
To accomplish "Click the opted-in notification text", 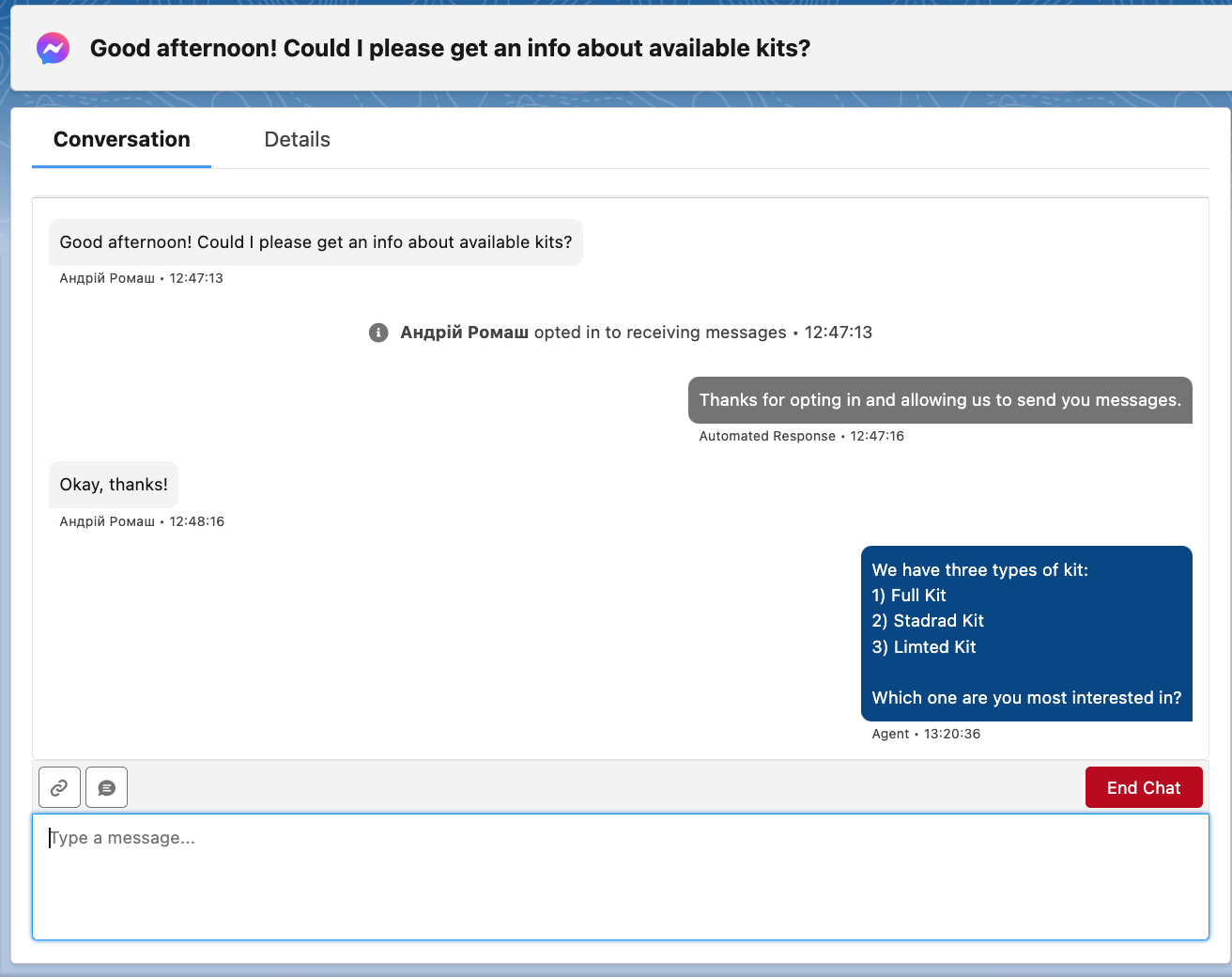I will [x=637, y=333].
